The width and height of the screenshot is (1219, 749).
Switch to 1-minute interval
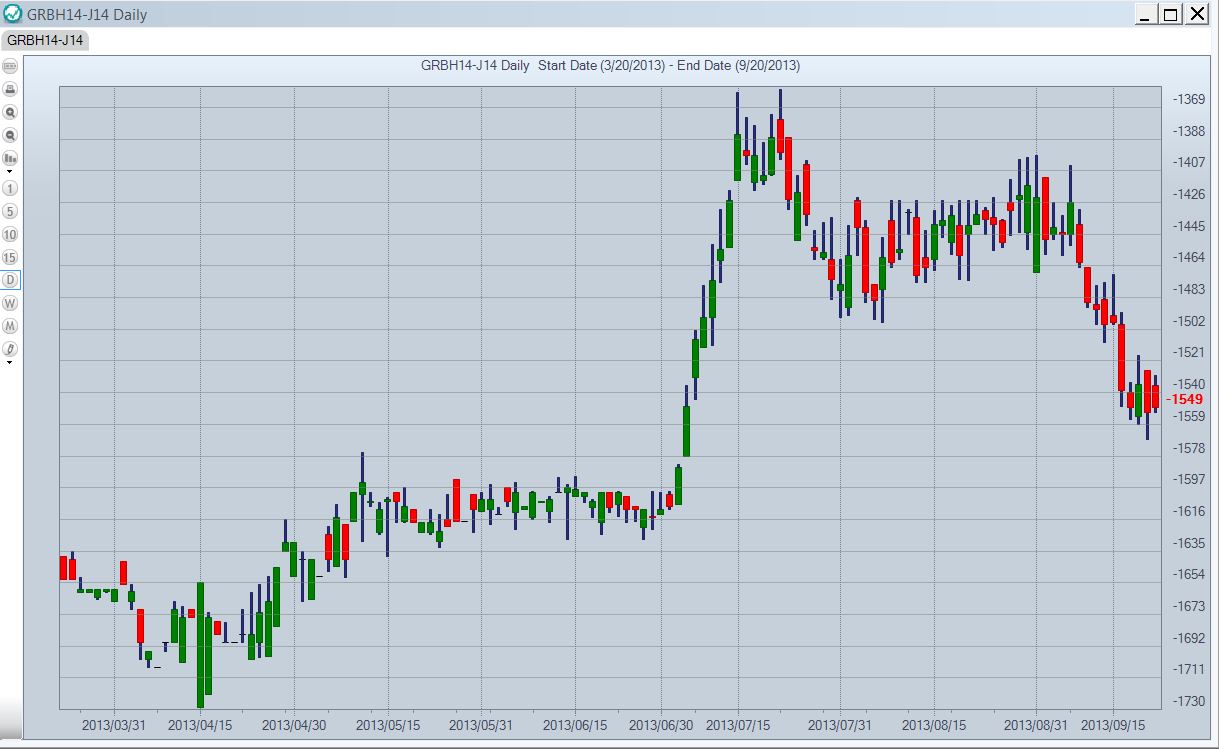click(11, 188)
